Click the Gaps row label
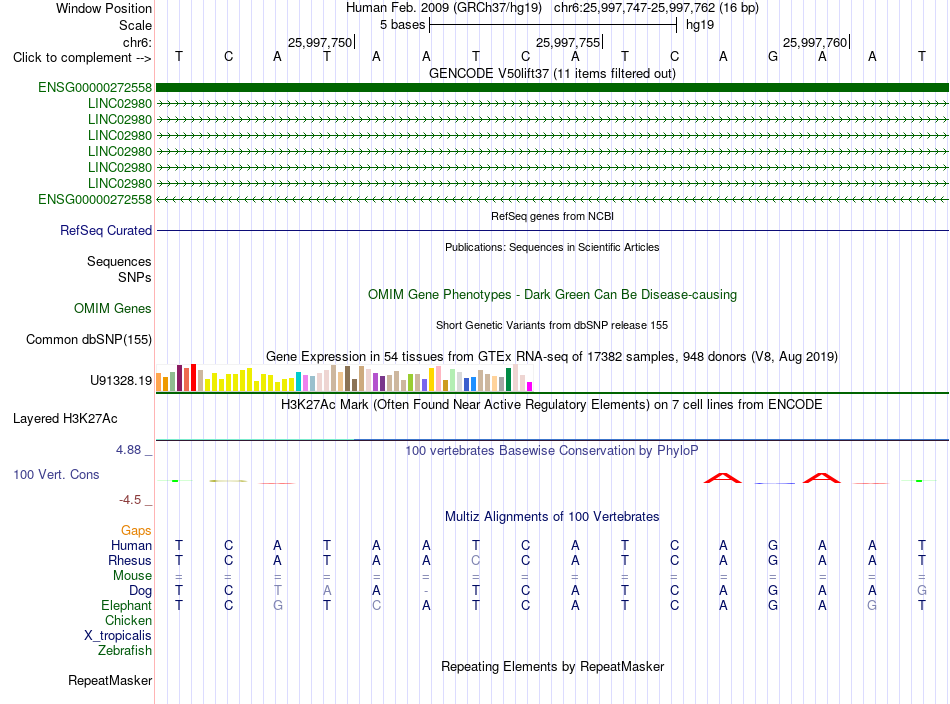This screenshot has width=950, height=704. pos(136,530)
